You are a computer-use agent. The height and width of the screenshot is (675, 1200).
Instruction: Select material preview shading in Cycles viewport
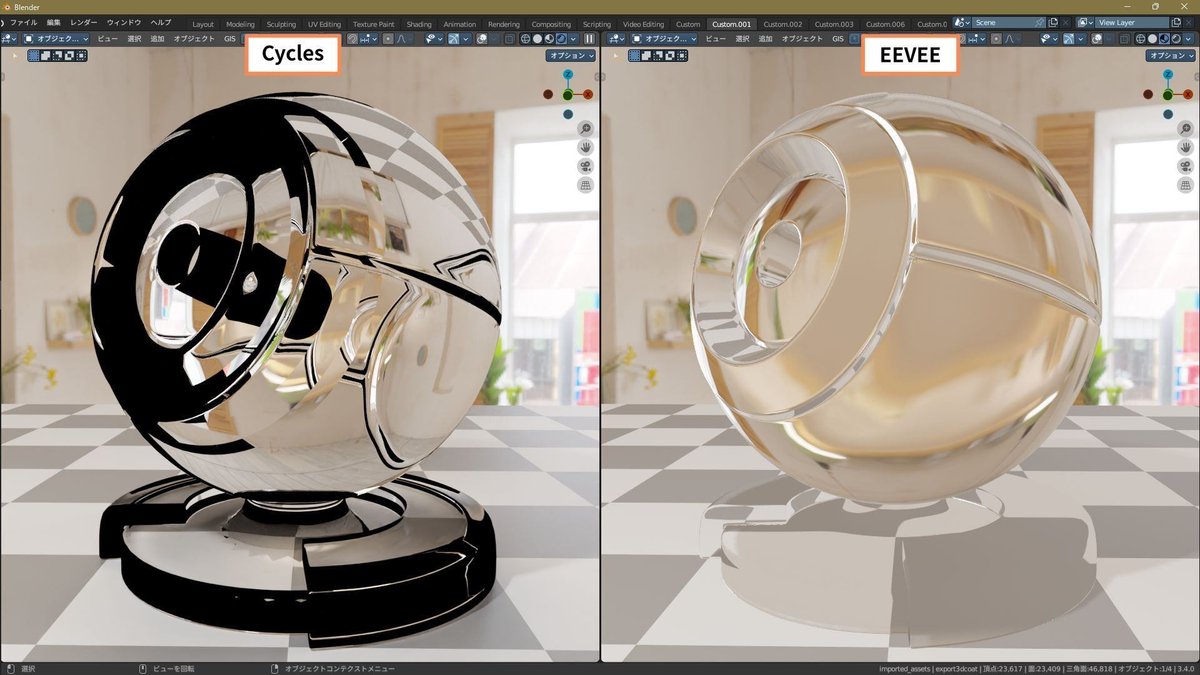click(549, 38)
